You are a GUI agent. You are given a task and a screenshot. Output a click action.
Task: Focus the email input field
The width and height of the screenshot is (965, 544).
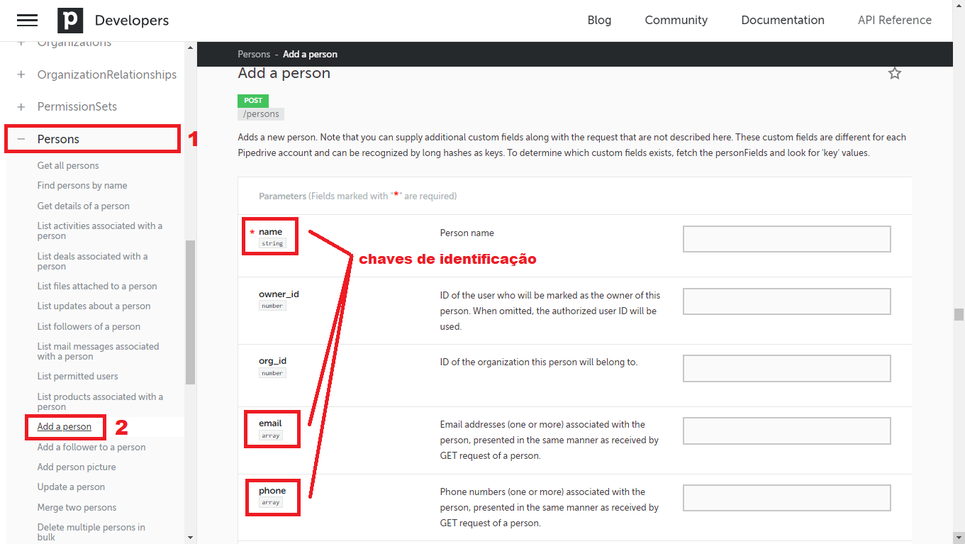(787, 431)
